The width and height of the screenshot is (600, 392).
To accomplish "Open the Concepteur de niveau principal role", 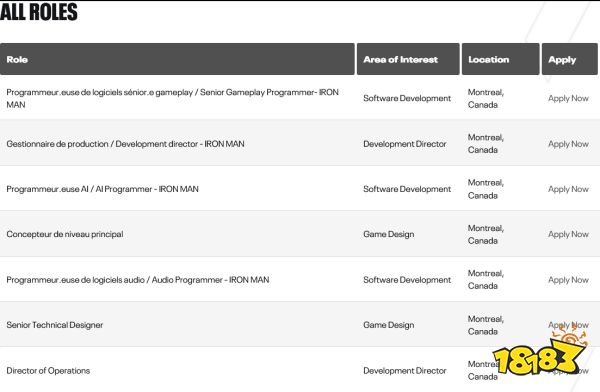I will (x=65, y=234).
